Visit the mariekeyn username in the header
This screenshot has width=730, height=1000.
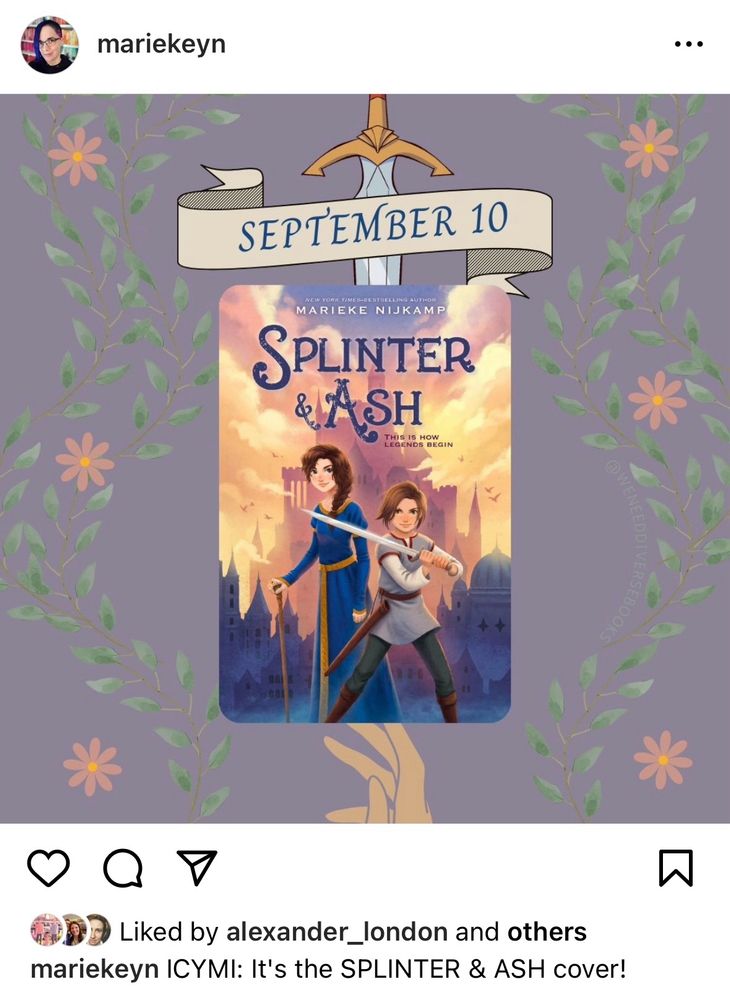pos(161,45)
